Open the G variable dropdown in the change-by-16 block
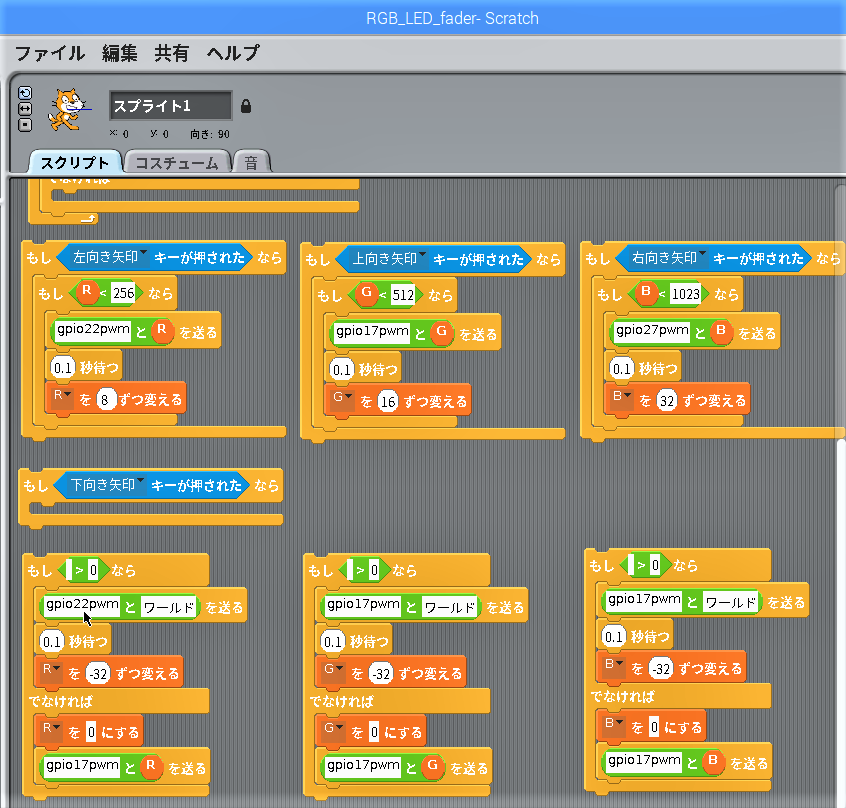The width and height of the screenshot is (846, 808). pyautogui.click(x=342, y=398)
